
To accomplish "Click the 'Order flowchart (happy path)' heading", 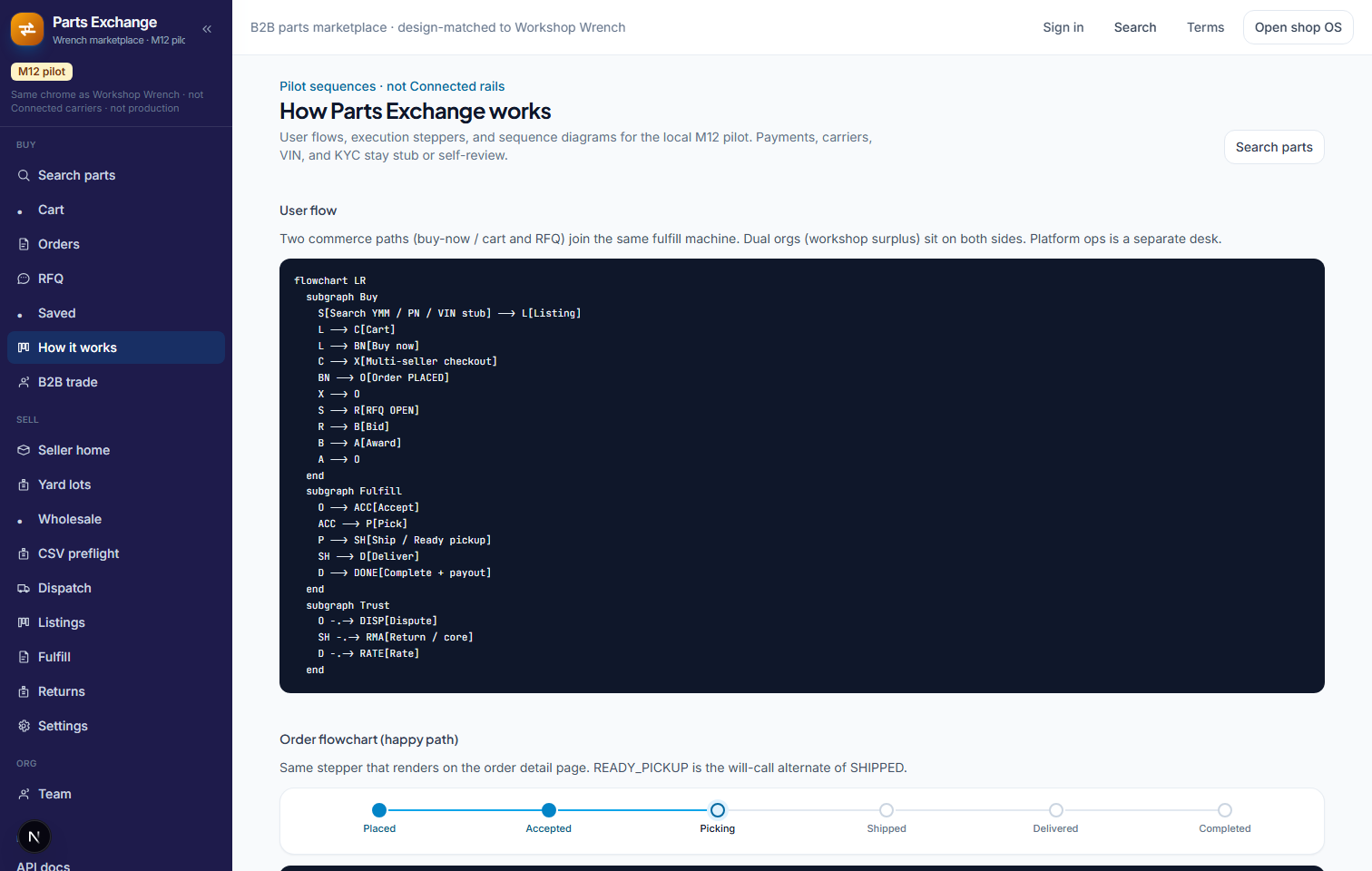I will (368, 739).
